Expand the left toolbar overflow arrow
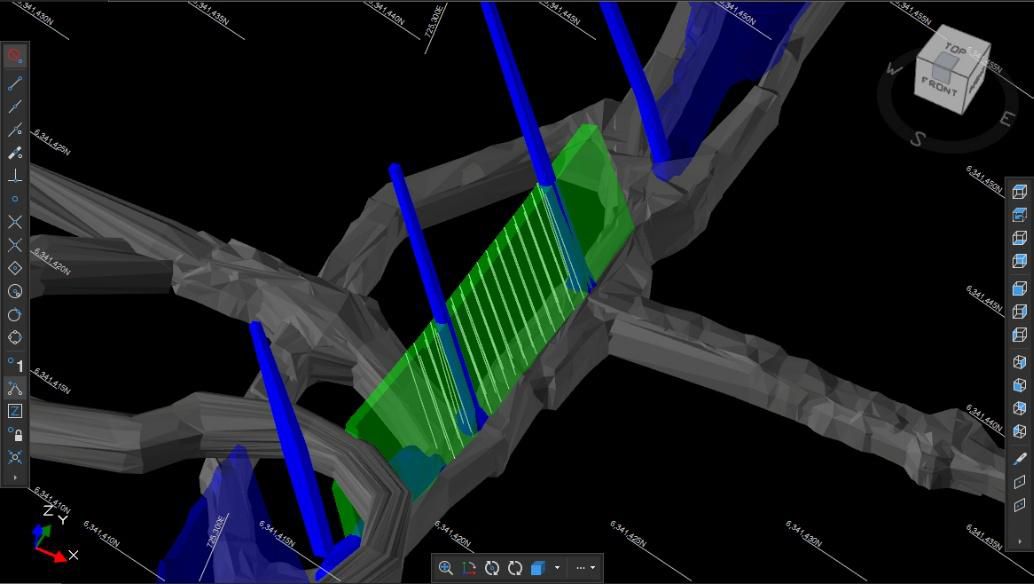This screenshot has height=584, width=1036. click(15, 478)
